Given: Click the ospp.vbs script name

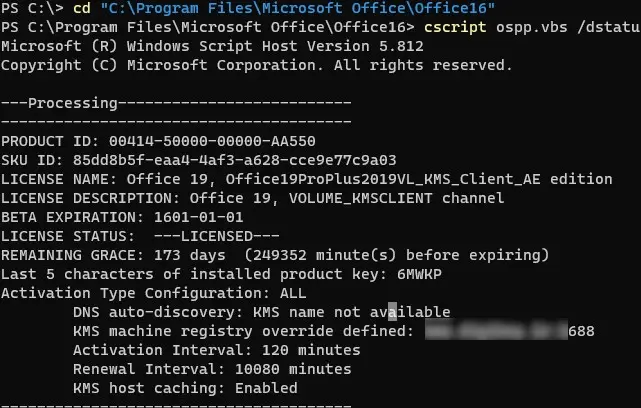Looking at the screenshot, I should (x=532, y=27).
